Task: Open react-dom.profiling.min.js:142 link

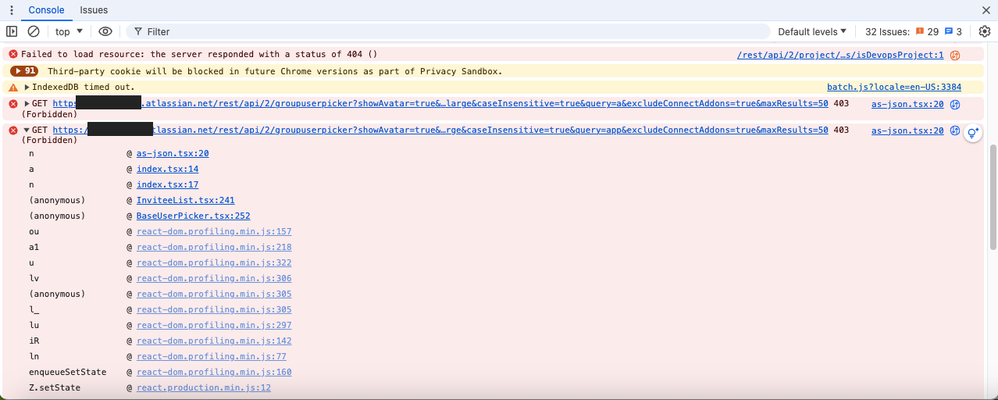Action: (x=214, y=341)
